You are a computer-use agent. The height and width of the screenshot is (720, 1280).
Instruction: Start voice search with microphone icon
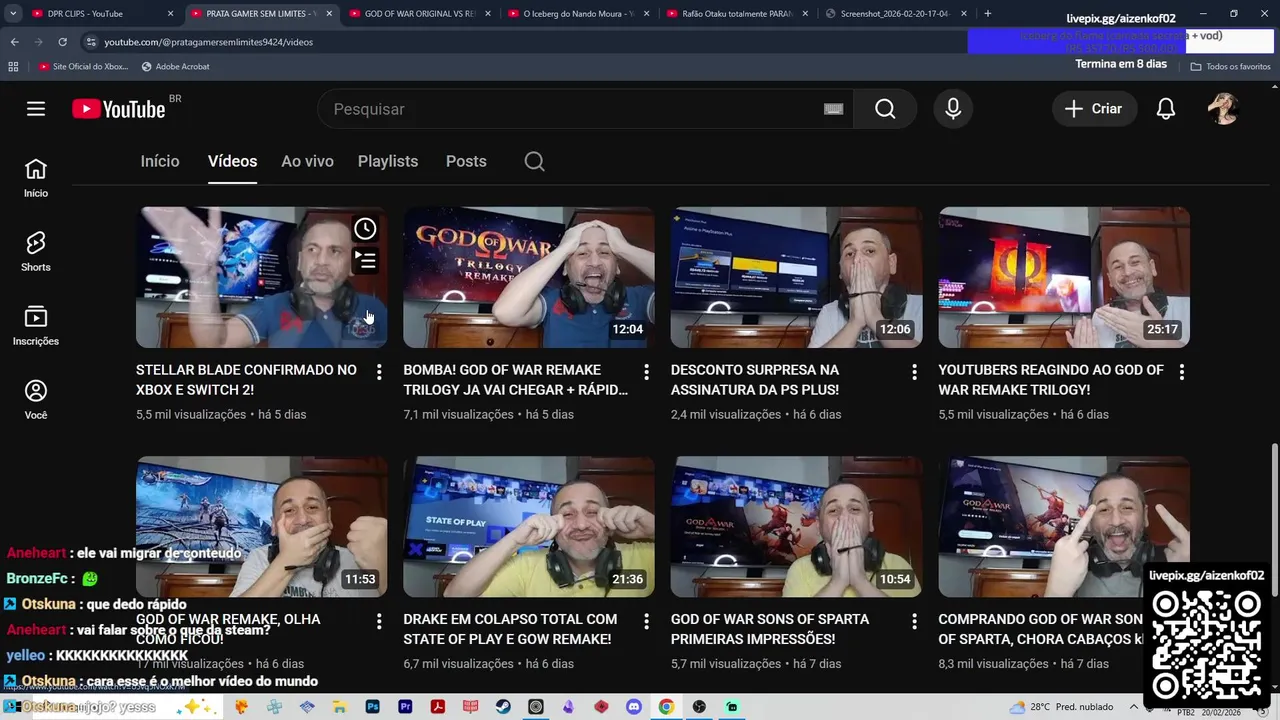pyautogui.click(x=953, y=109)
